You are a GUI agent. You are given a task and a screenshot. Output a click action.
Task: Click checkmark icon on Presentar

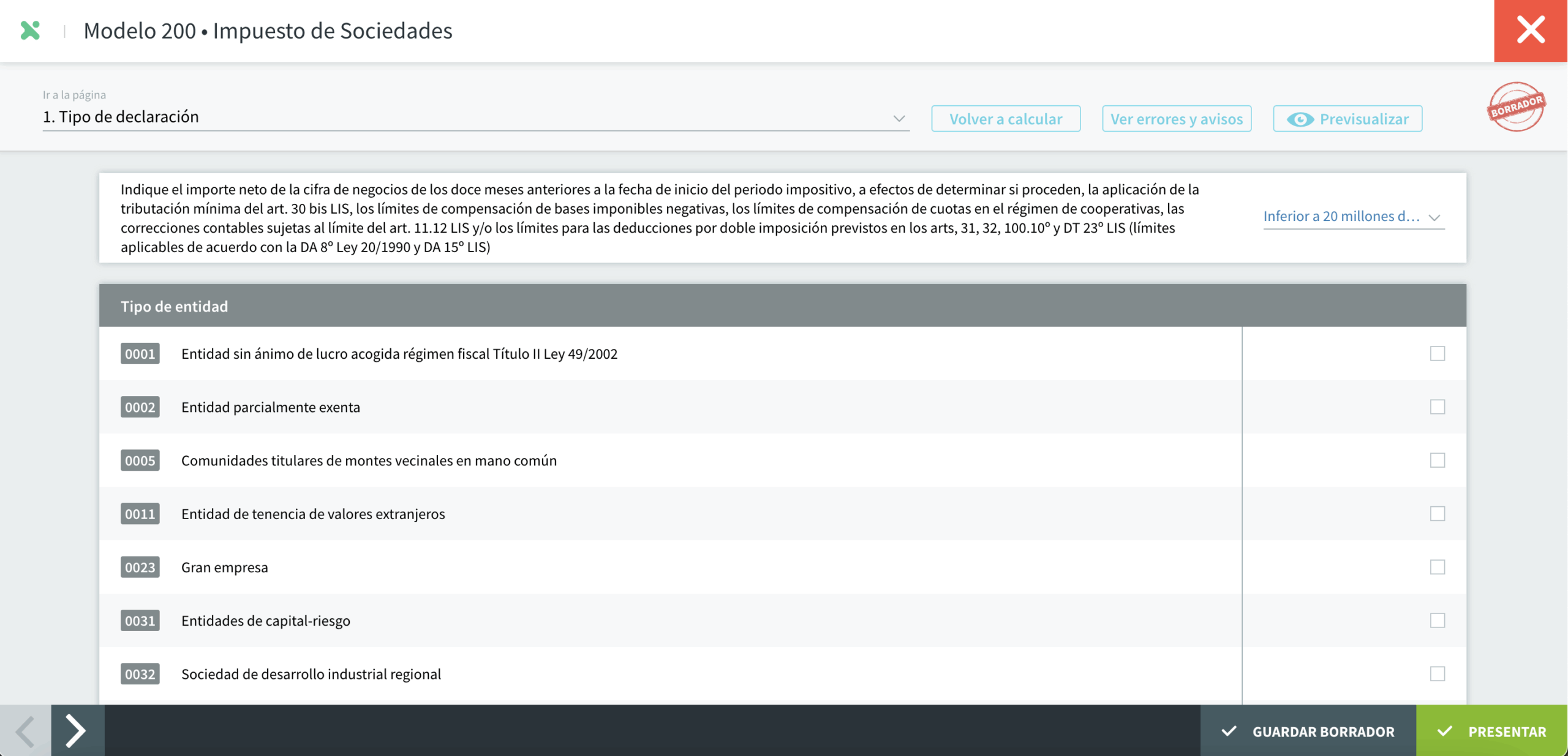tap(1445, 732)
